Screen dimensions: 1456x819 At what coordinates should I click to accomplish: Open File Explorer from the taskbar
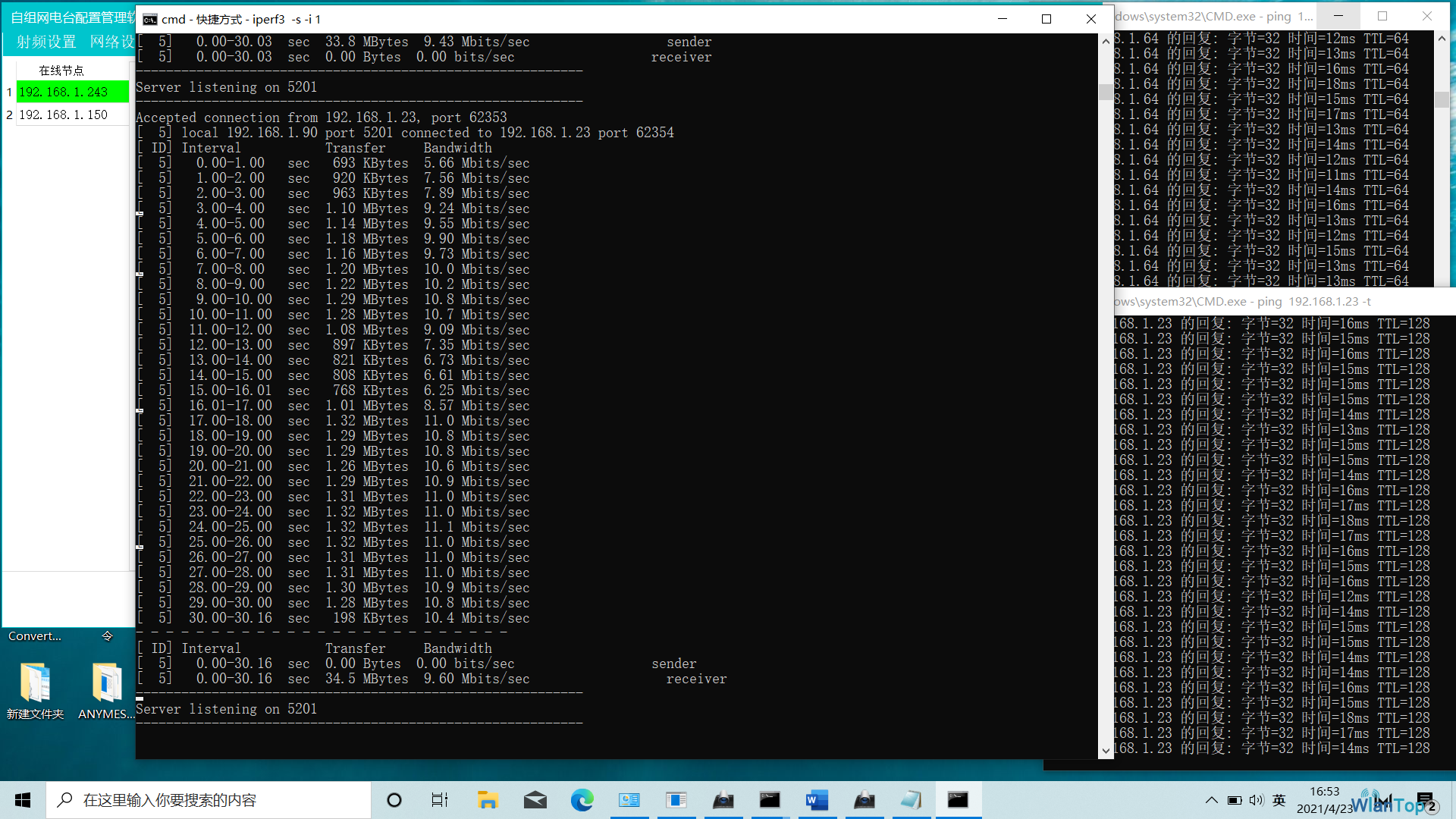(x=487, y=800)
